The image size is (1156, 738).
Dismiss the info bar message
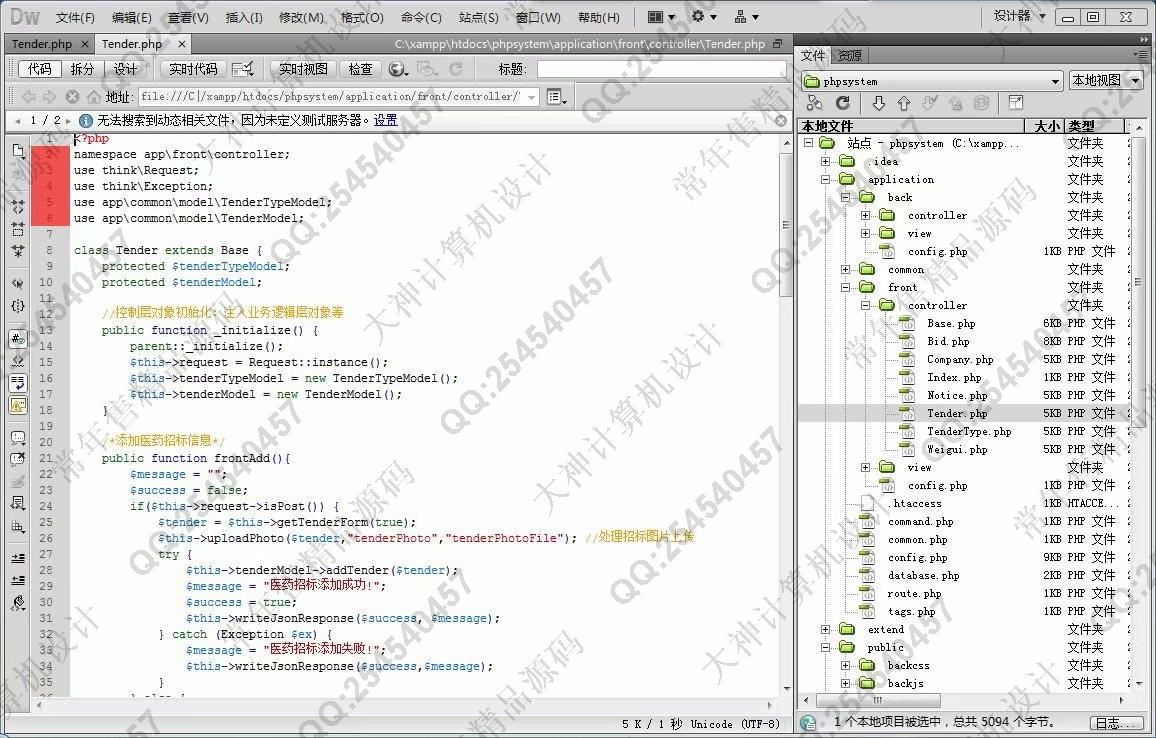pyautogui.click(x=781, y=120)
